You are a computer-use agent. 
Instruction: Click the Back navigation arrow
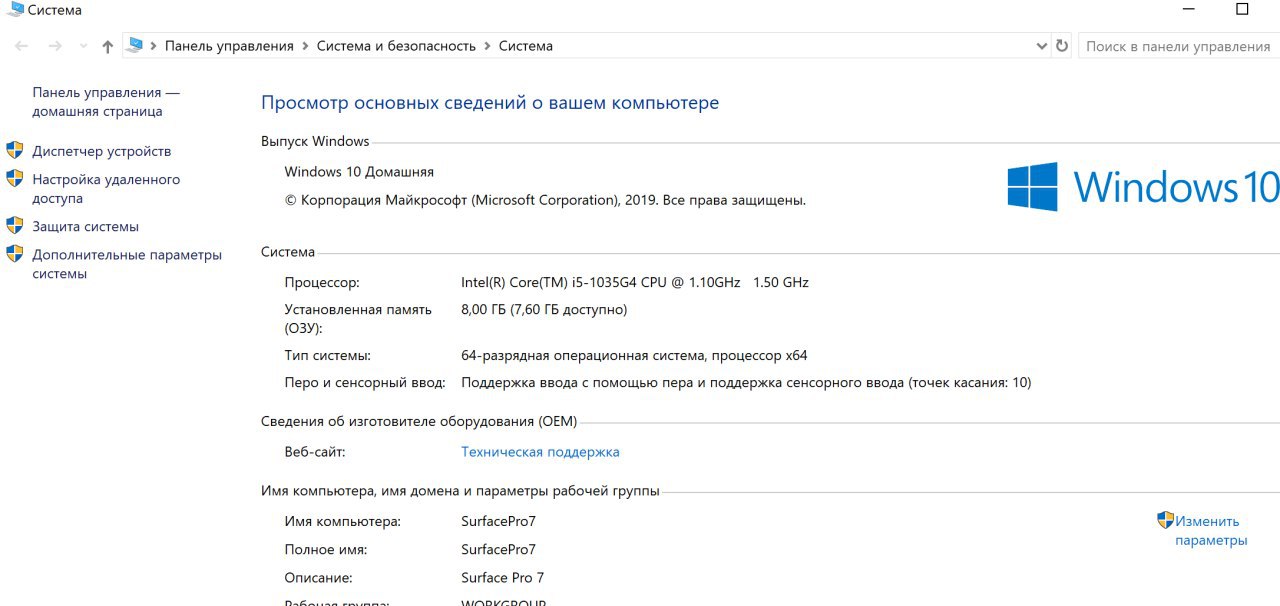[22, 46]
